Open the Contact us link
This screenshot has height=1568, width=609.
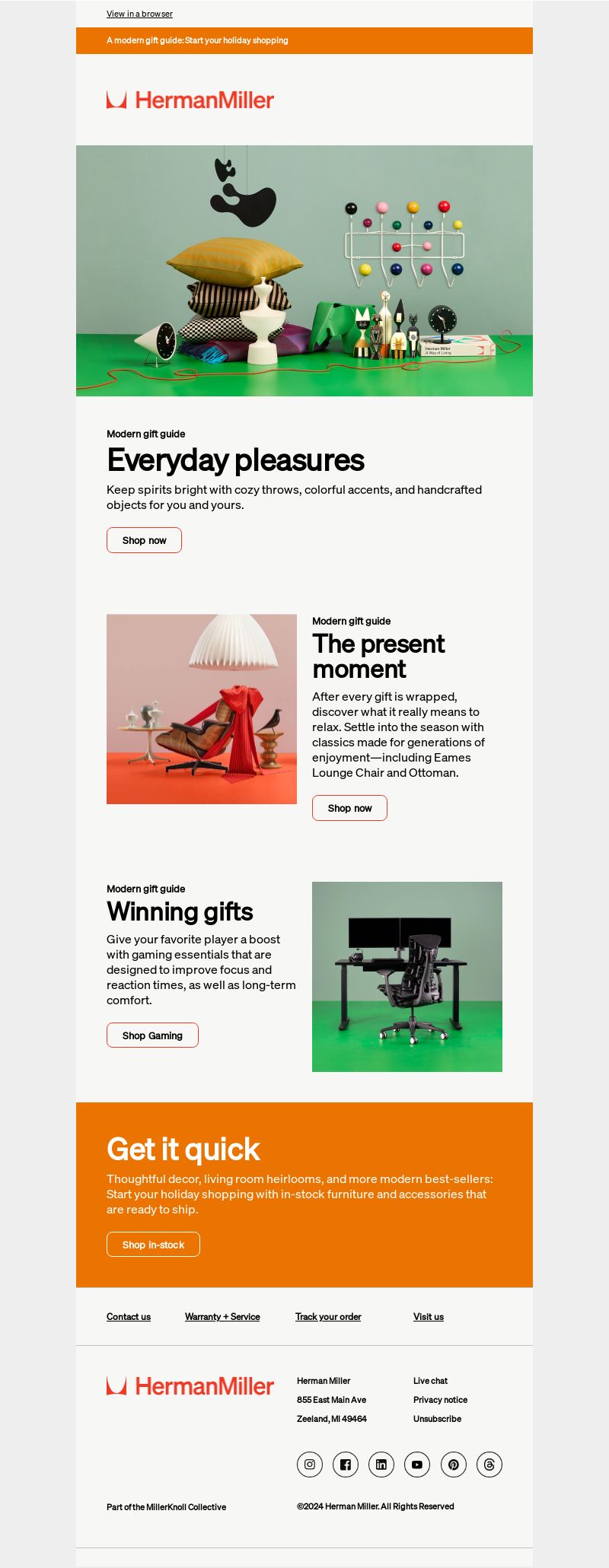click(x=129, y=1317)
